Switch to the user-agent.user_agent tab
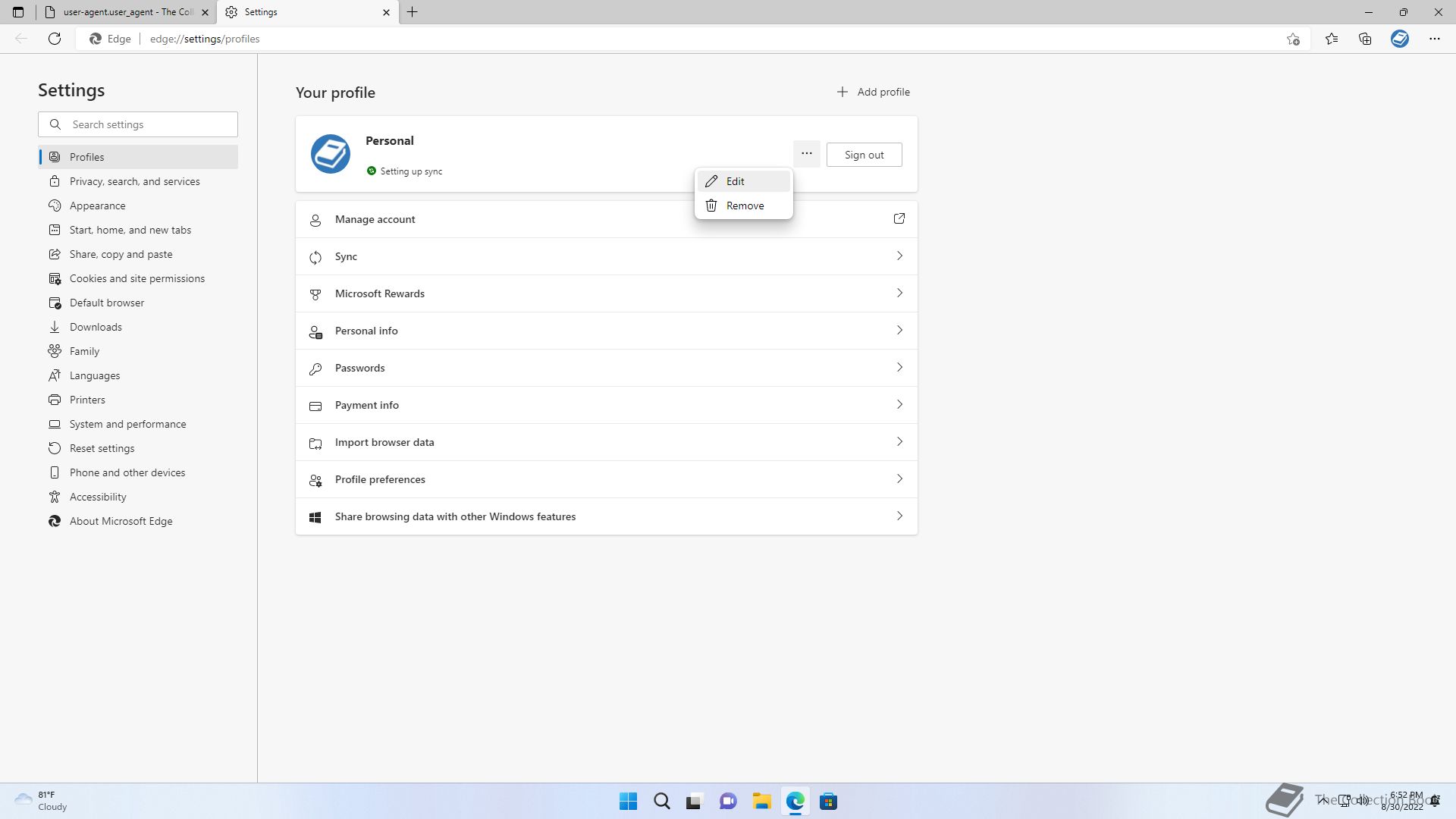Image resolution: width=1456 pixels, height=819 pixels. click(127, 12)
